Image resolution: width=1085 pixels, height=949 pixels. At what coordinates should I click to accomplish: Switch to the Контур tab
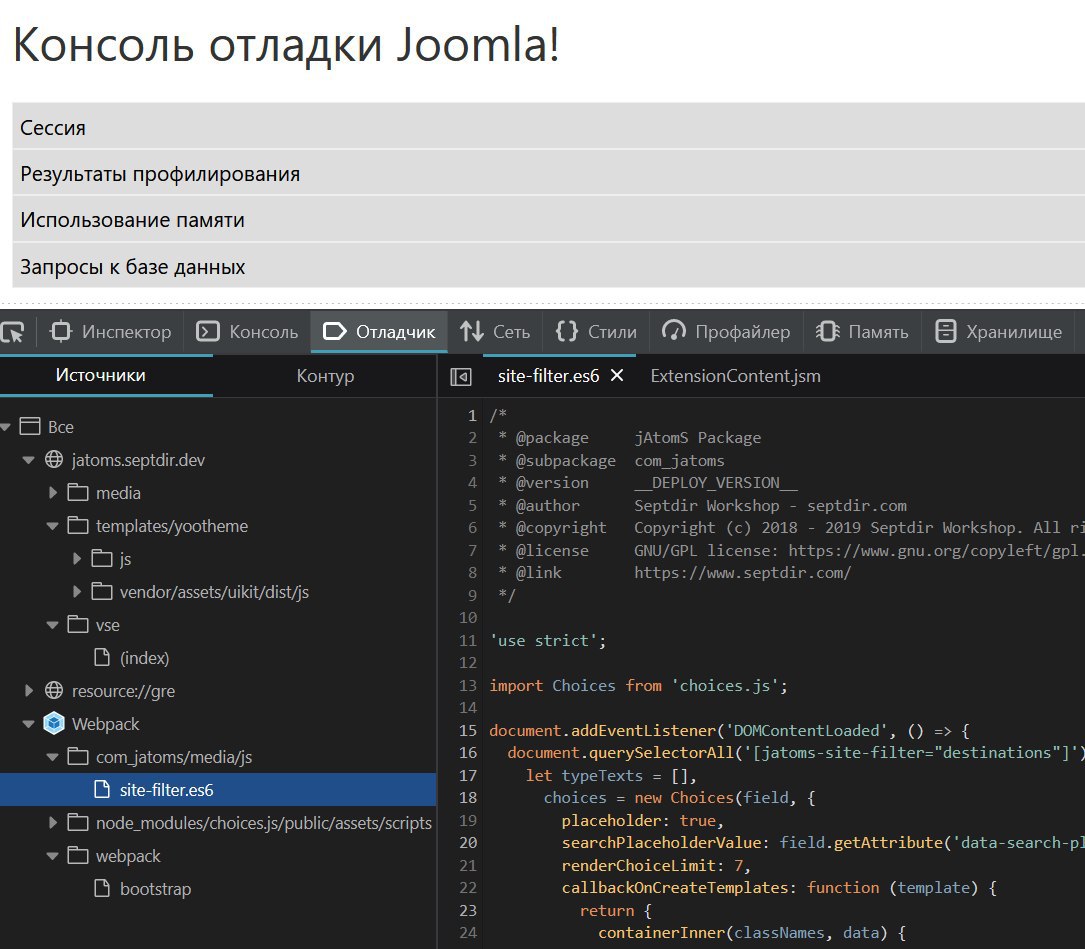[x=325, y=376]
